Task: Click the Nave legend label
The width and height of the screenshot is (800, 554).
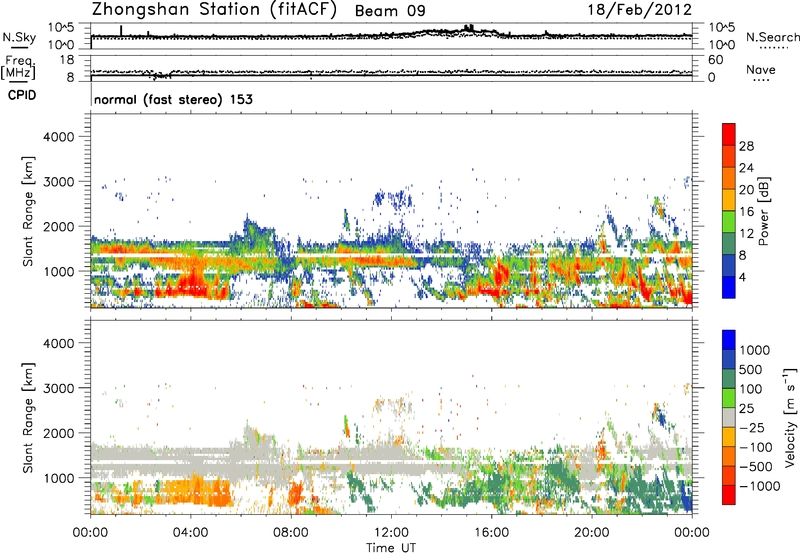Action: 761,70
